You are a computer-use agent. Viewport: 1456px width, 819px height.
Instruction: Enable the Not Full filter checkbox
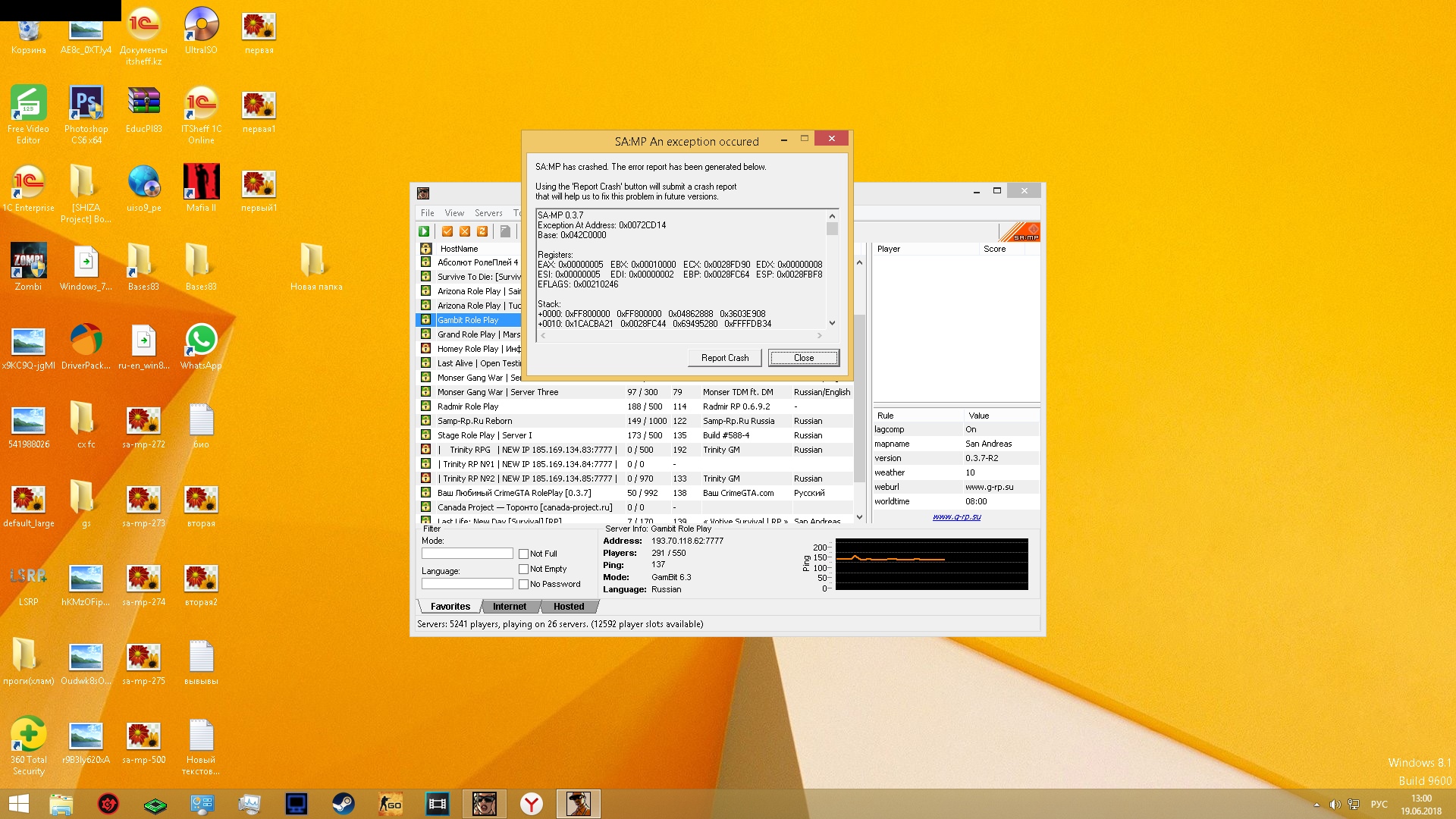tap(524, 554)
